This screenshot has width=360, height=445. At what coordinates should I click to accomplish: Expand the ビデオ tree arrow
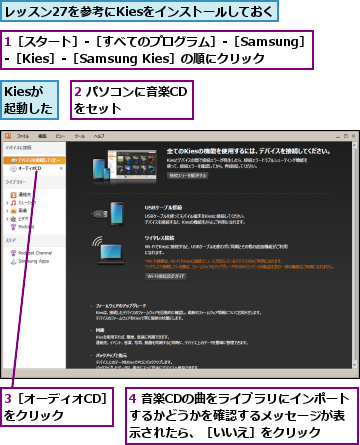pyautogui.click(x=7, y=219)
